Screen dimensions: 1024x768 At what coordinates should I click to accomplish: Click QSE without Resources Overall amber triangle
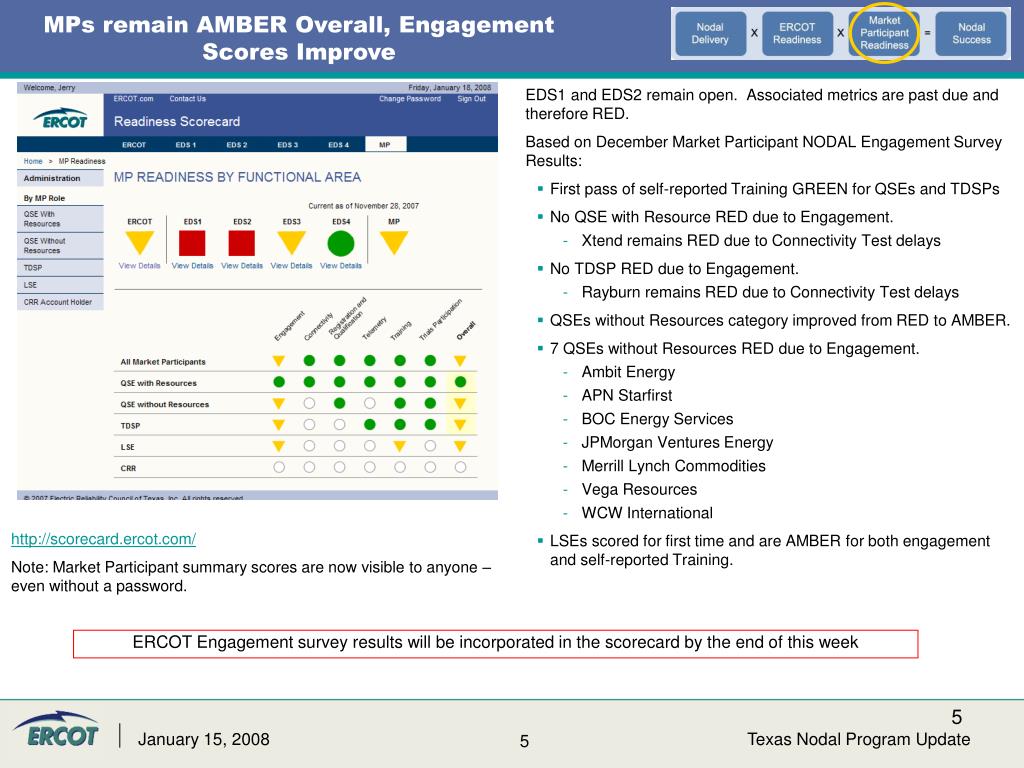coord(460,404)
